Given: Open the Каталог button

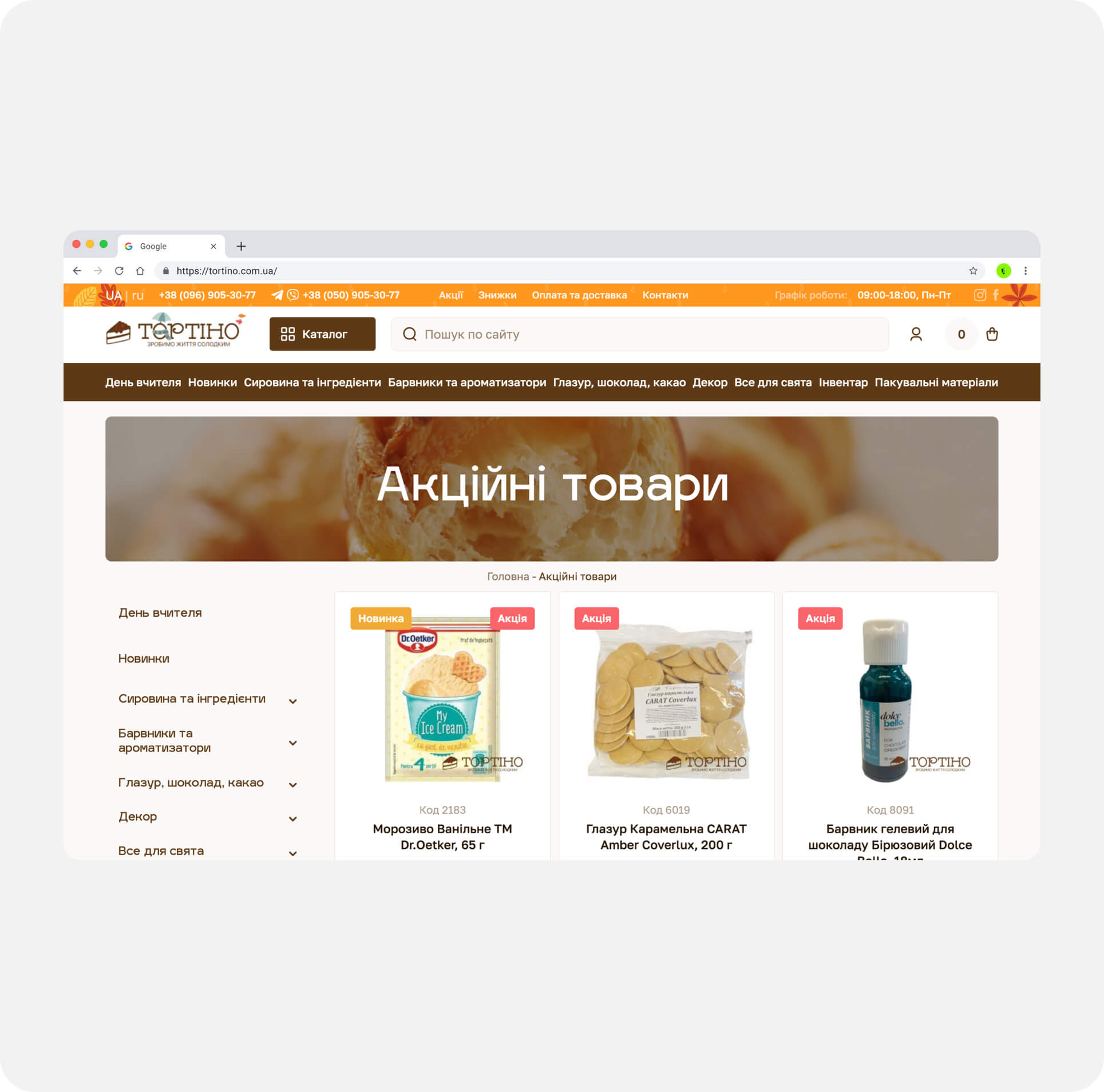Looking at the screenshot, I should 323,334.
